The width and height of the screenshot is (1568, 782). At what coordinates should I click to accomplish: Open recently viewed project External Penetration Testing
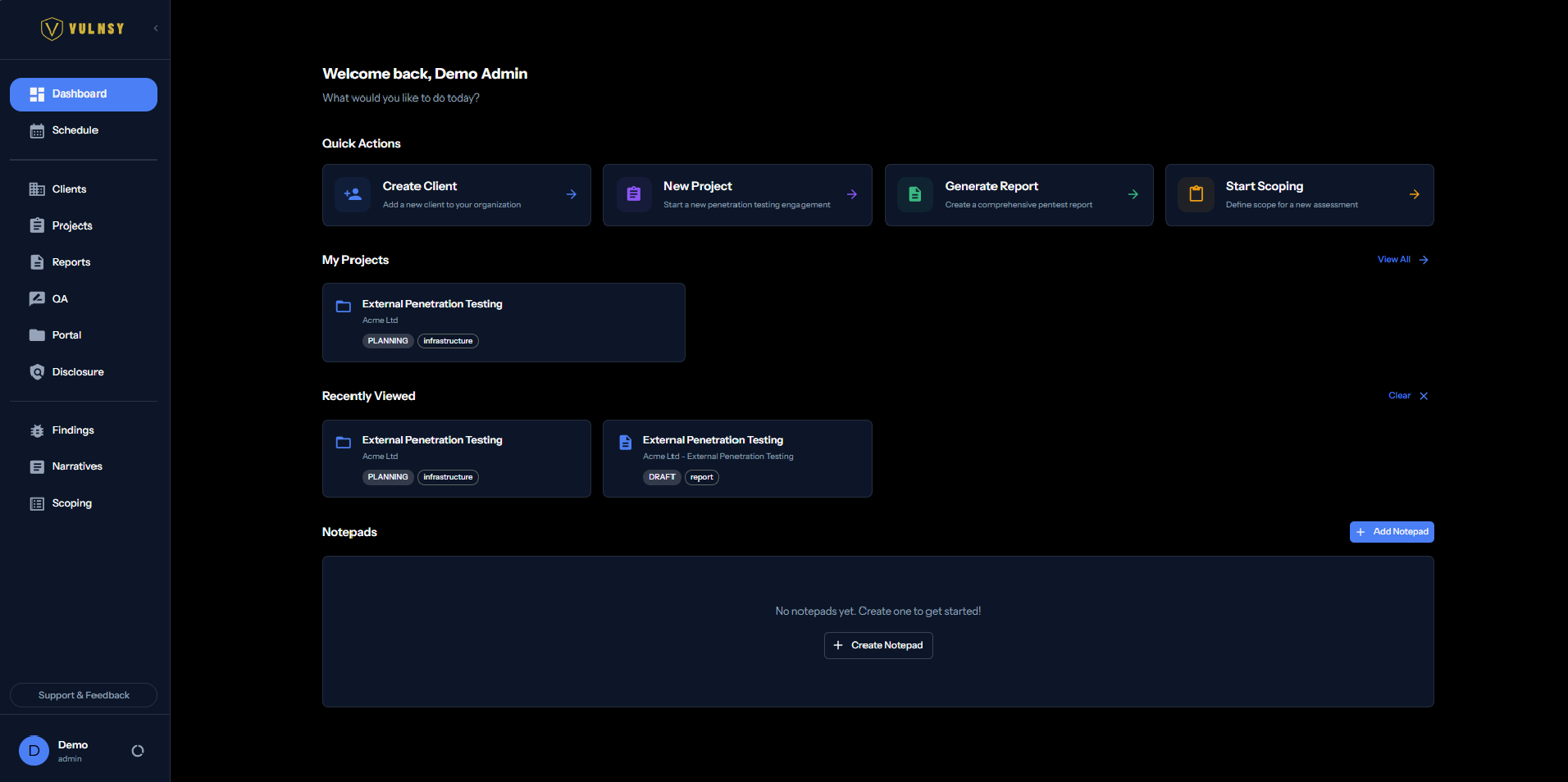[x=457, y=459]
